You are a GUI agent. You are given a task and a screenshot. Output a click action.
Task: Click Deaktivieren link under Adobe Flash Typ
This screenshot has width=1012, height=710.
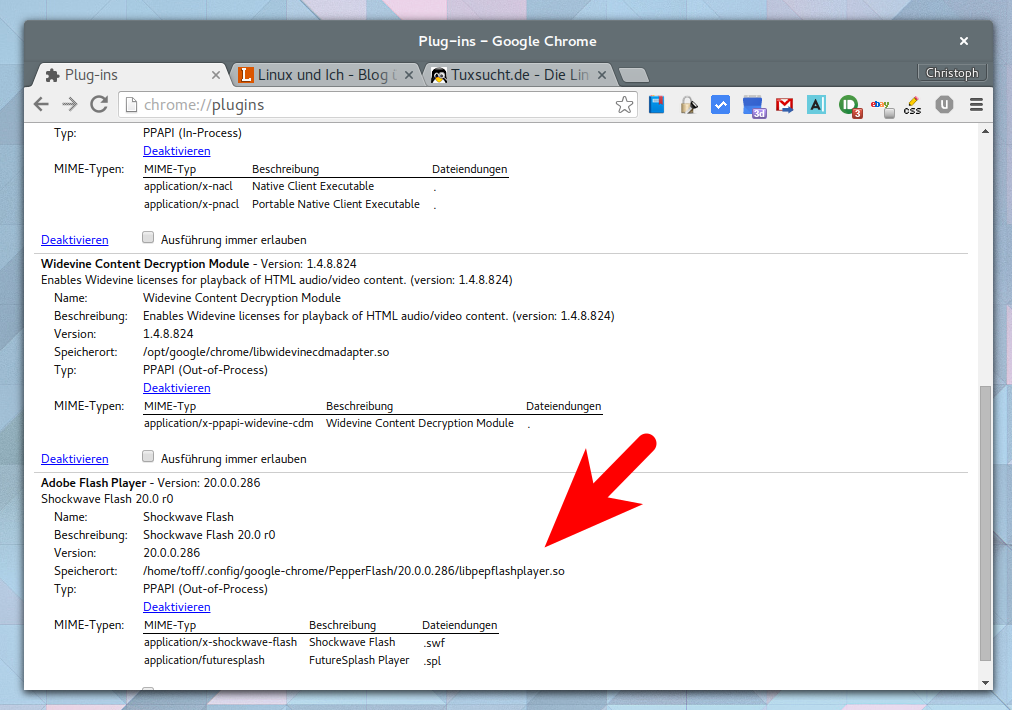pos(176,607)
